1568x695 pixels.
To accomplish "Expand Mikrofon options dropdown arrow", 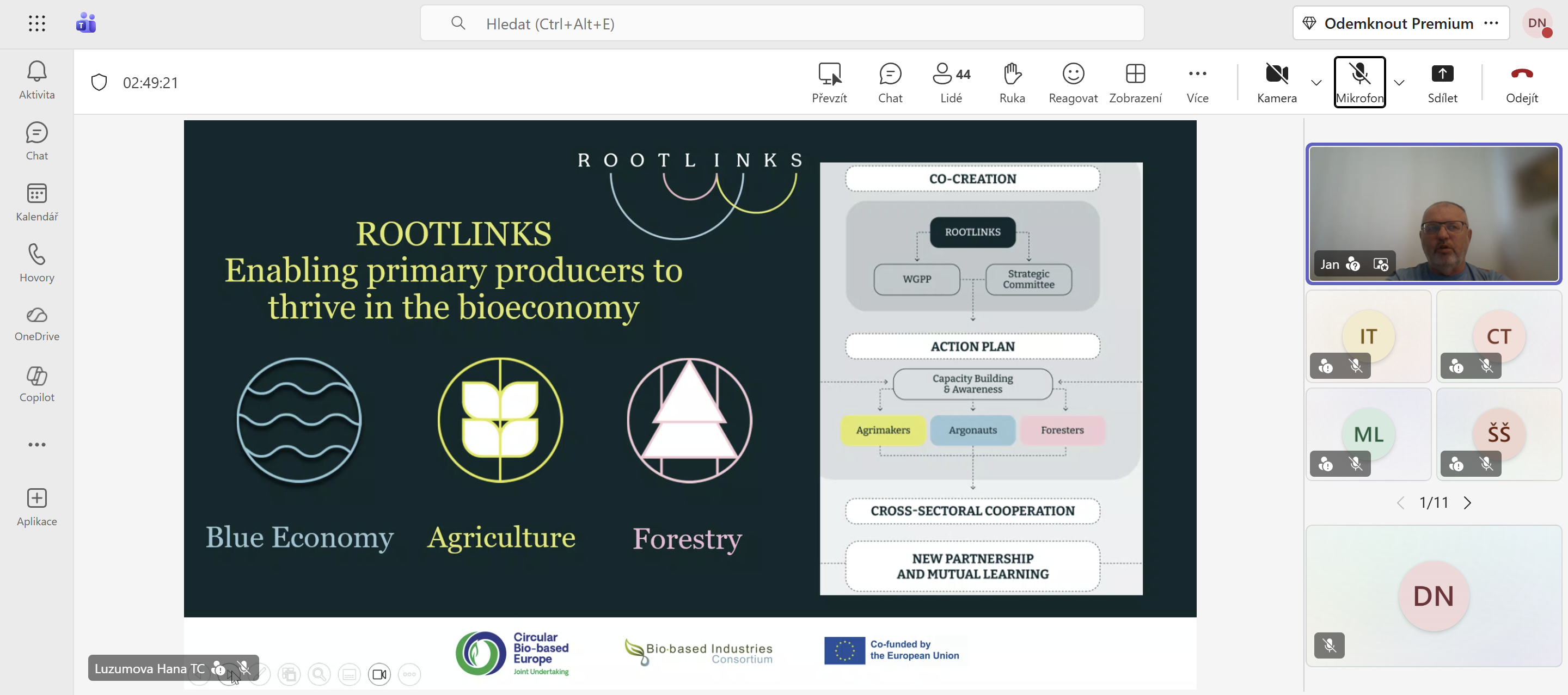I will (x=1399, y=83).
